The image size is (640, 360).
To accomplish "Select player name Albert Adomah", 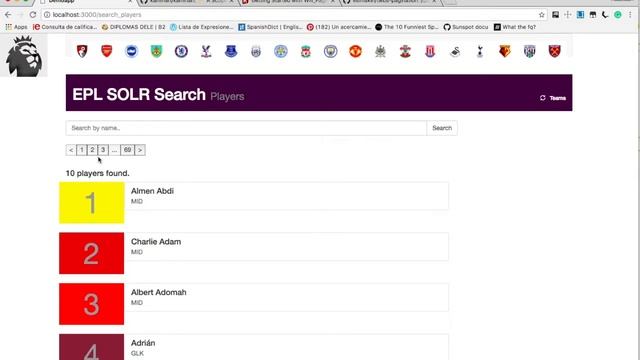I will click(x=158, y=292).
